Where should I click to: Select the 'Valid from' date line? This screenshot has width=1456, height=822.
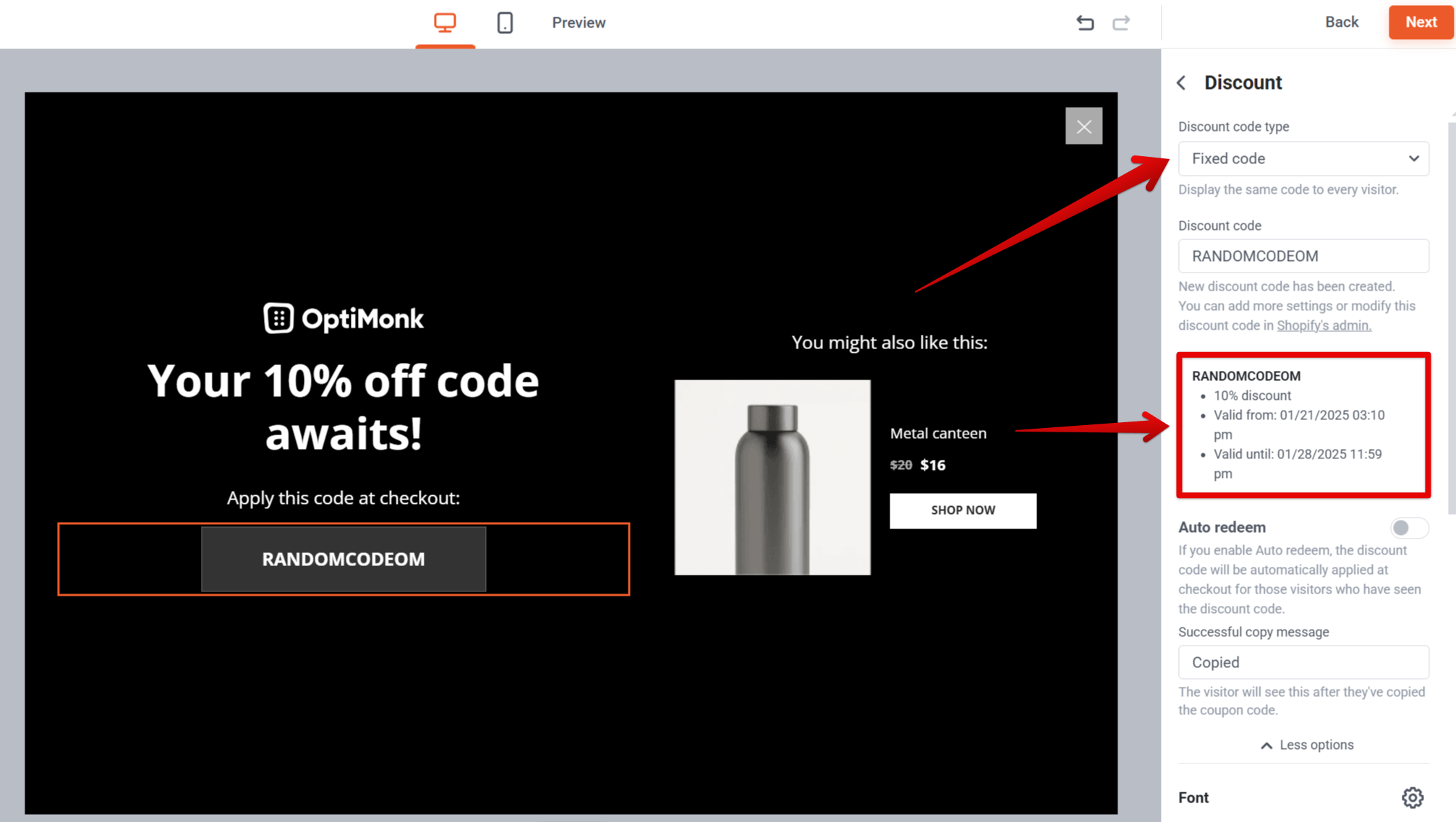[1299, 424]
